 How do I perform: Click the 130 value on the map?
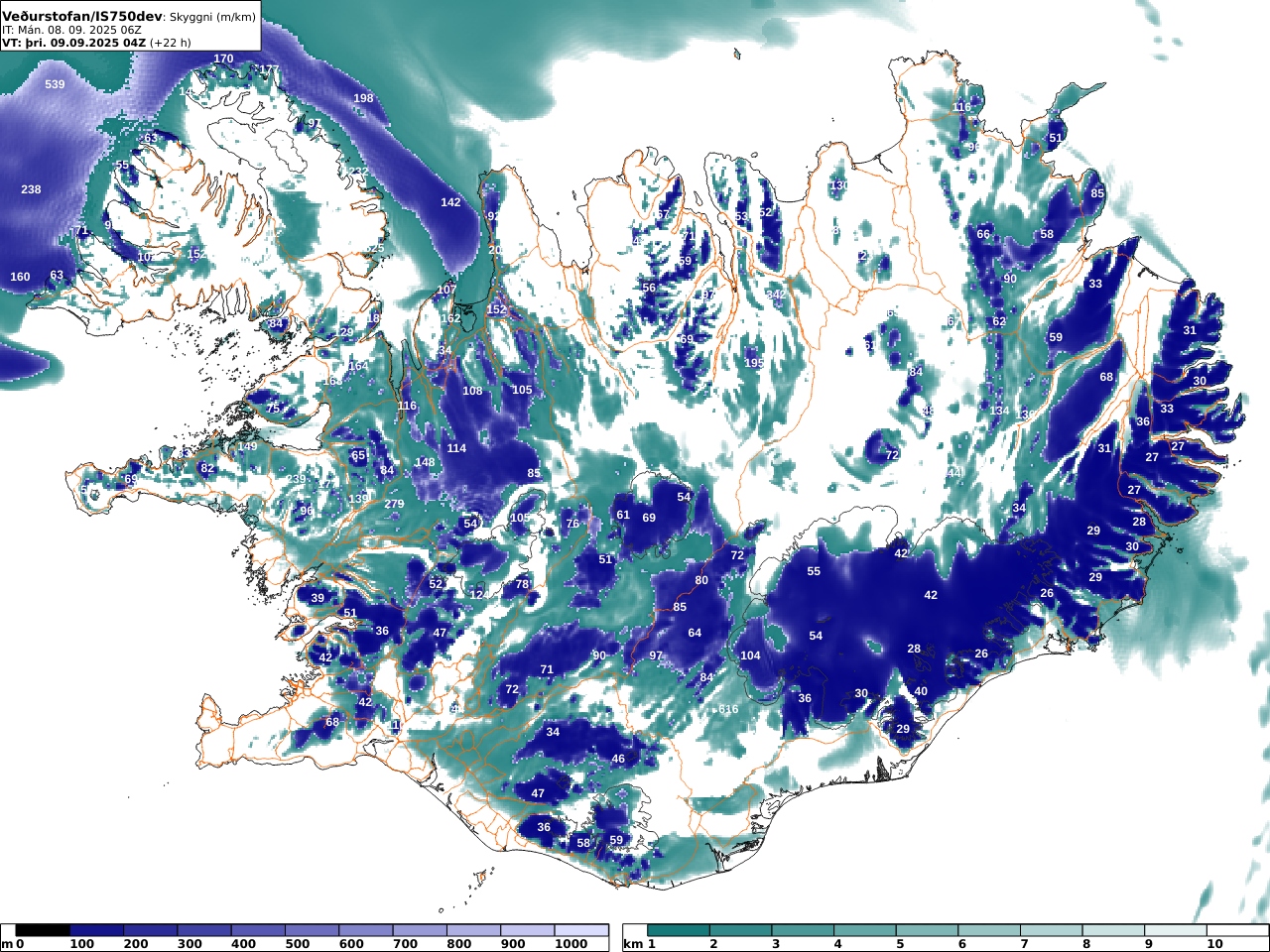[839, 185]
